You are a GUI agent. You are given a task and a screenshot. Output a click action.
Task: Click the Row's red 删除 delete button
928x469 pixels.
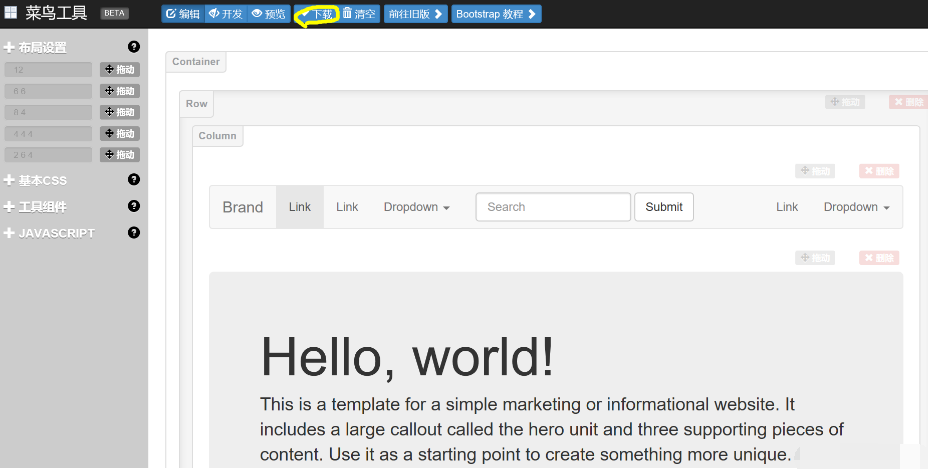908,102
